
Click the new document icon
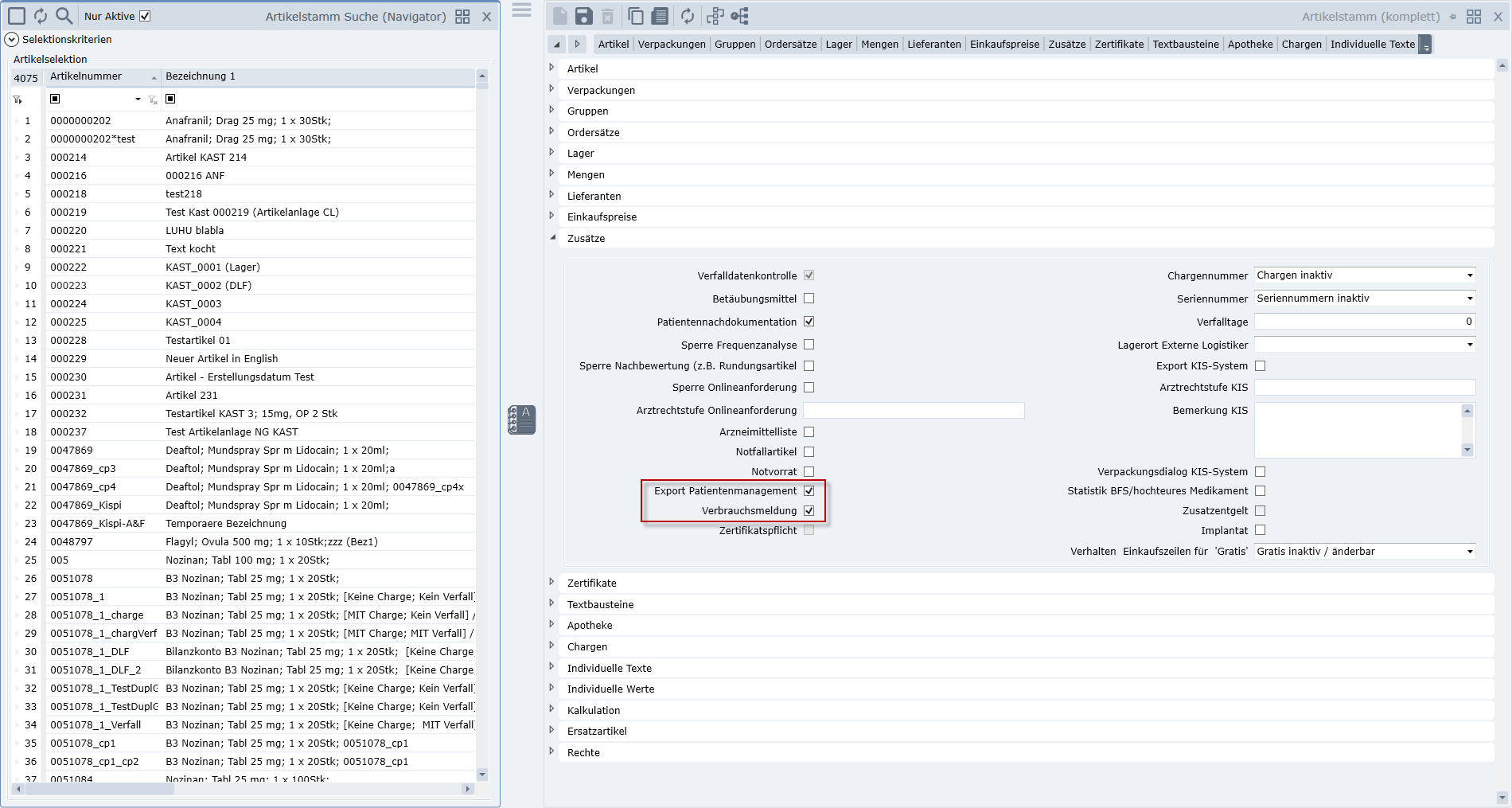560,16
